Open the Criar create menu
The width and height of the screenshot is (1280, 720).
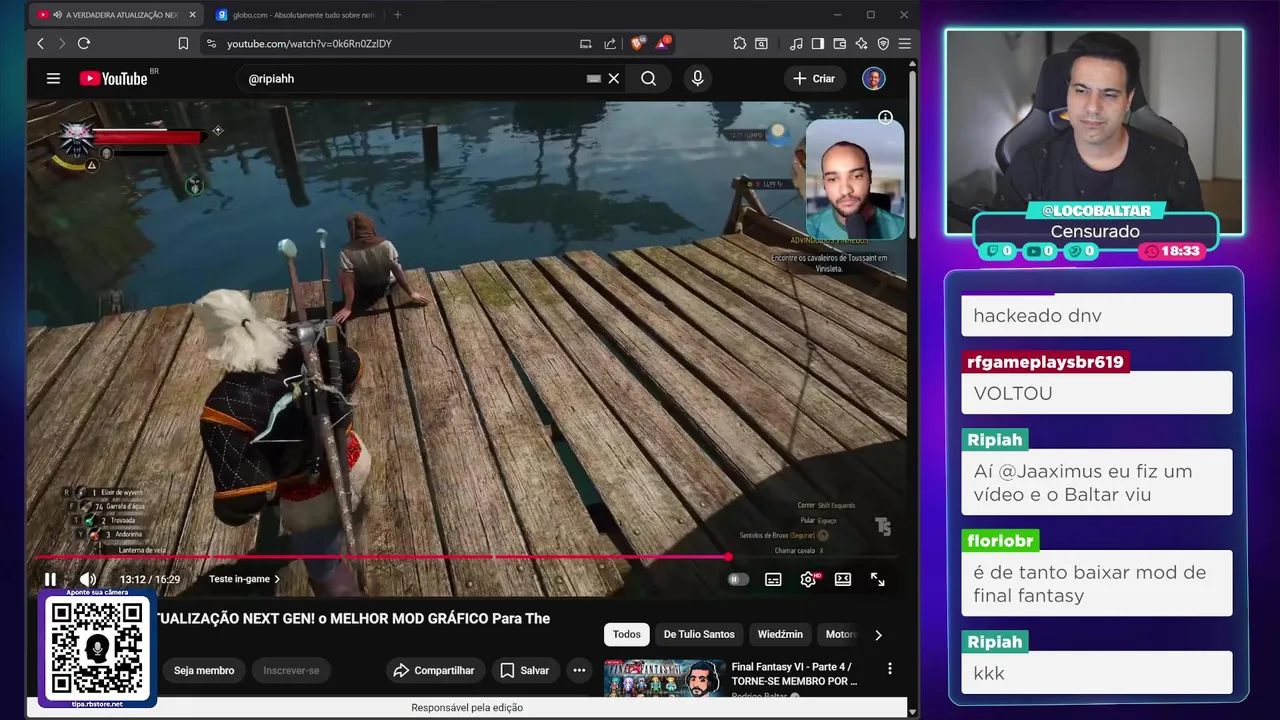click(814, 78)
